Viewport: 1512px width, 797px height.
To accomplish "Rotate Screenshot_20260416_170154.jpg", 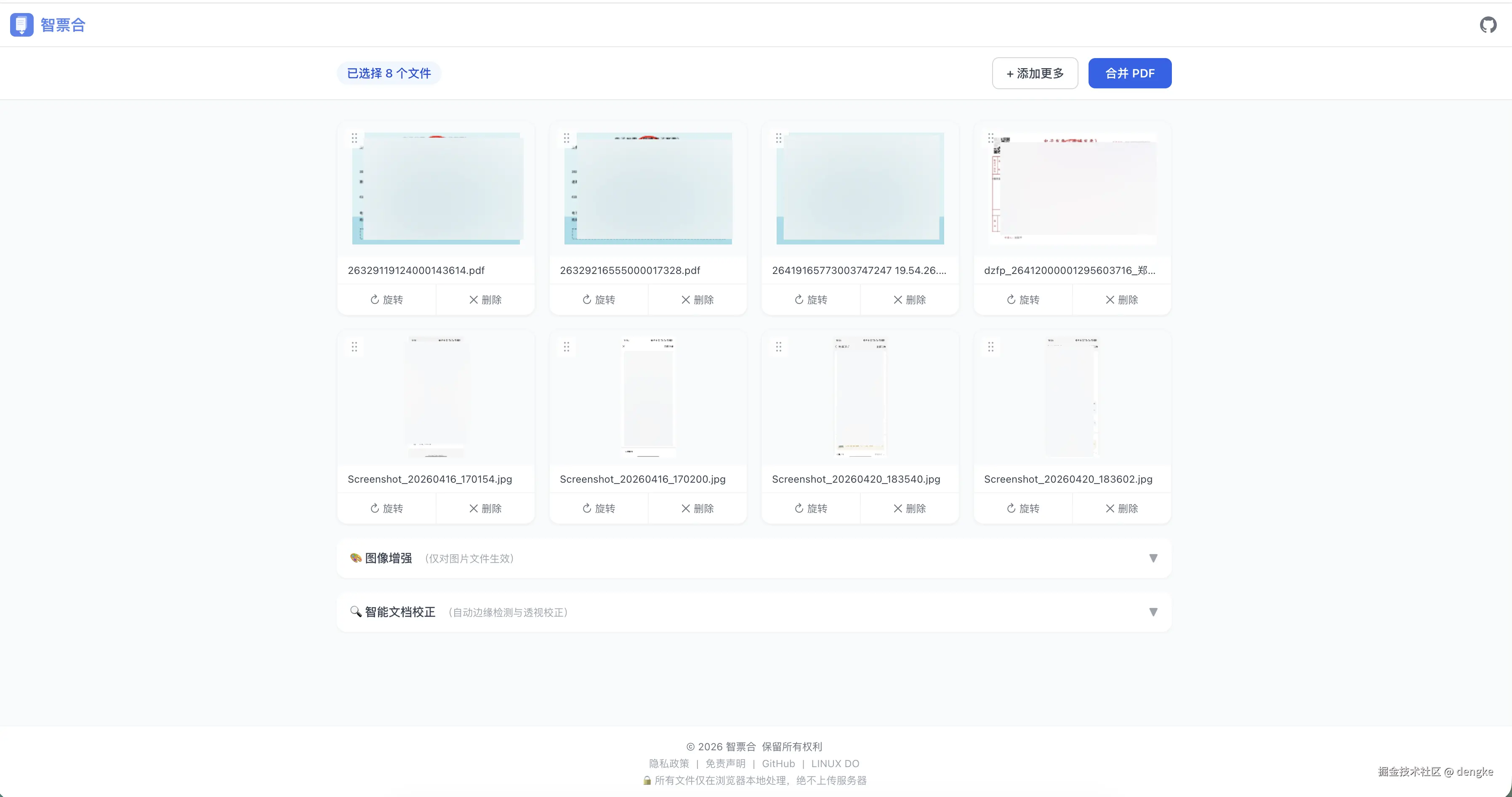I will tap(386, 508).
